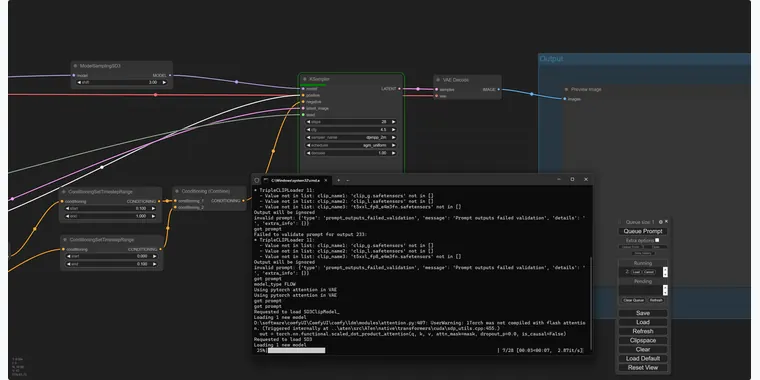Collapse the Preview Image node title dot

pos(566,89)
